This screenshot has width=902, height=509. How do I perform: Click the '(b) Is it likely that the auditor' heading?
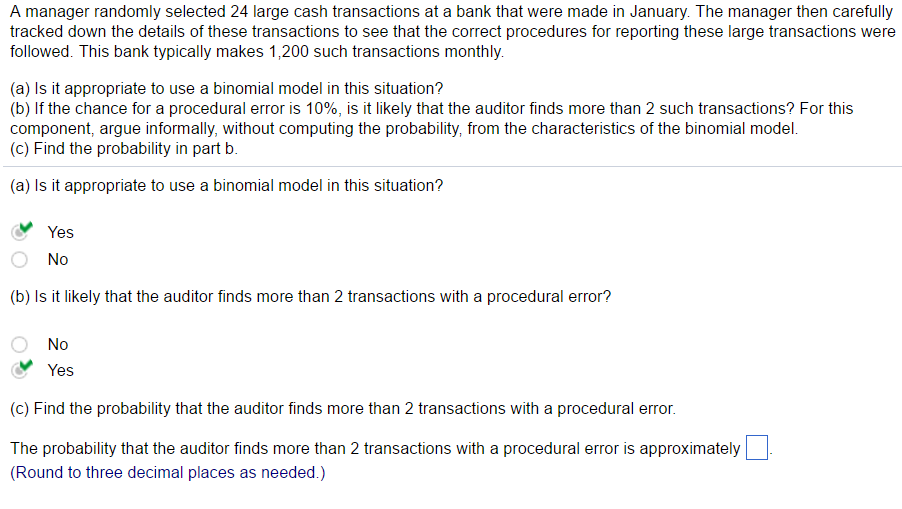click(310, 297)
